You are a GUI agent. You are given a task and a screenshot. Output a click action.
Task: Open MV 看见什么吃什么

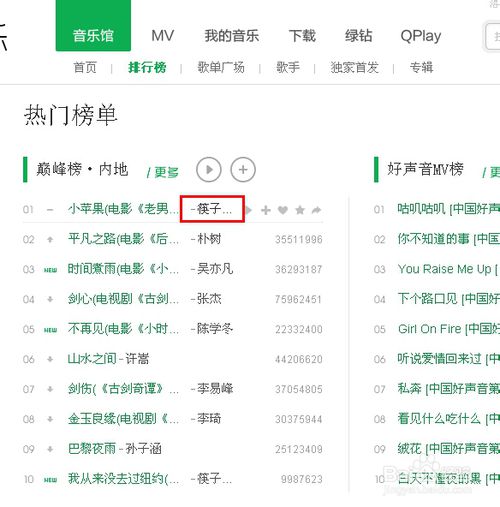pyautogui.click(x=448, y=419)
